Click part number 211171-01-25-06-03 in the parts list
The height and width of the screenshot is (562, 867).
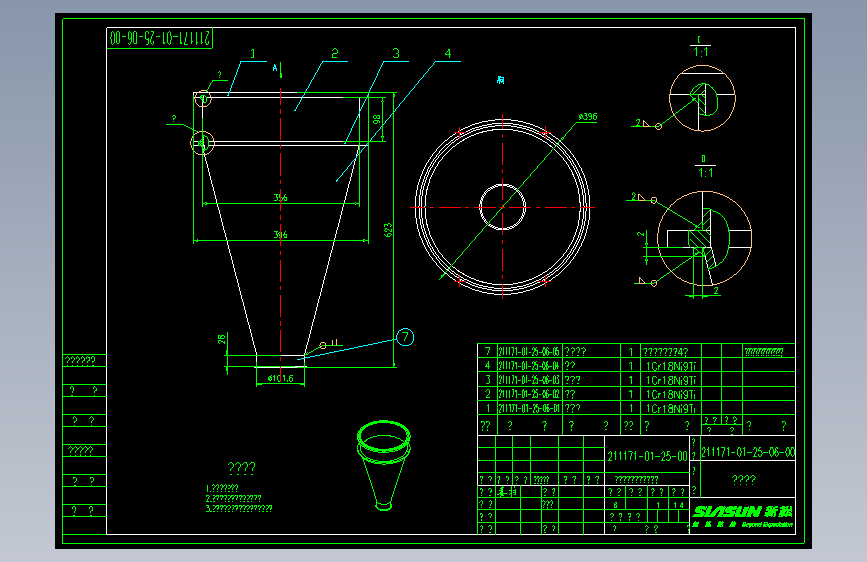point(529,380)
